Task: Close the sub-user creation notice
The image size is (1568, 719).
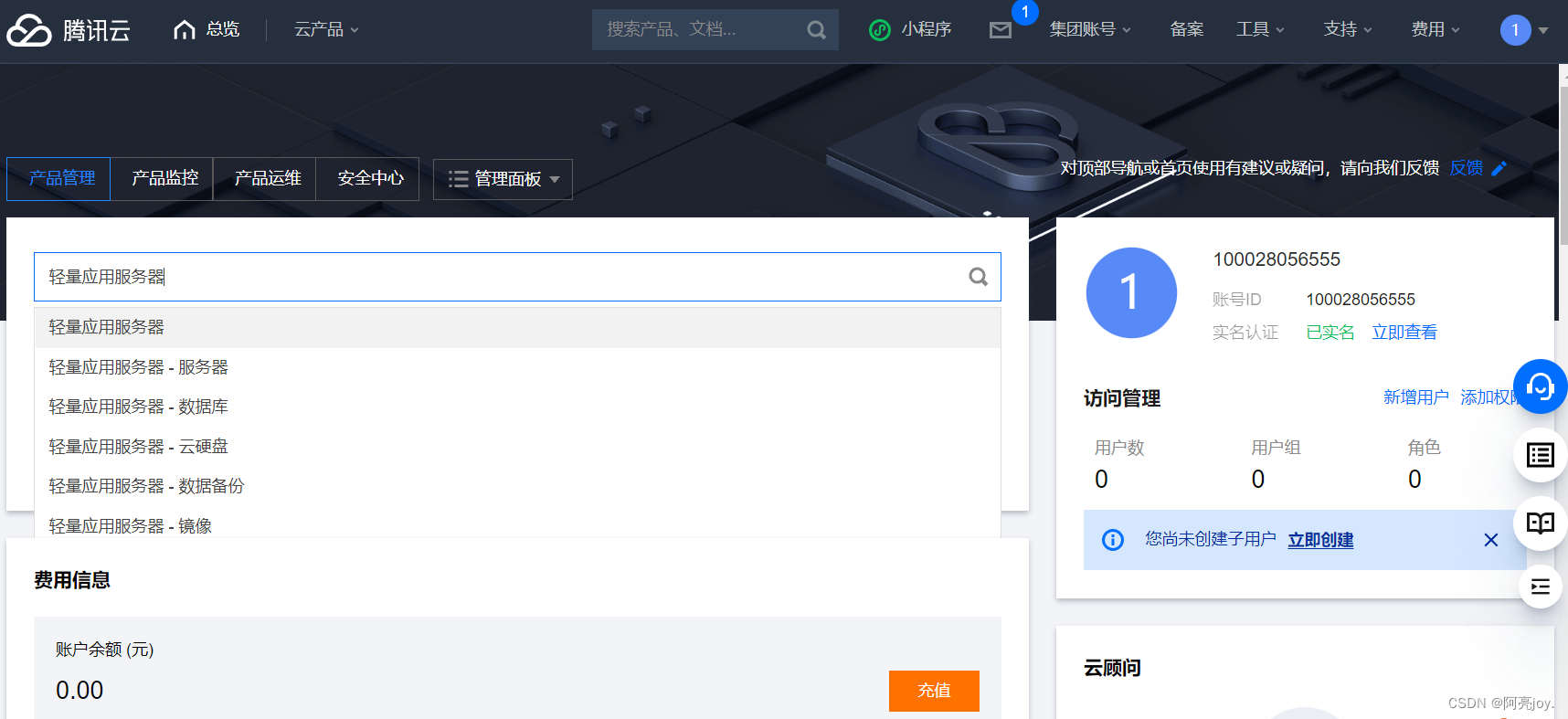Action: 1490,540
